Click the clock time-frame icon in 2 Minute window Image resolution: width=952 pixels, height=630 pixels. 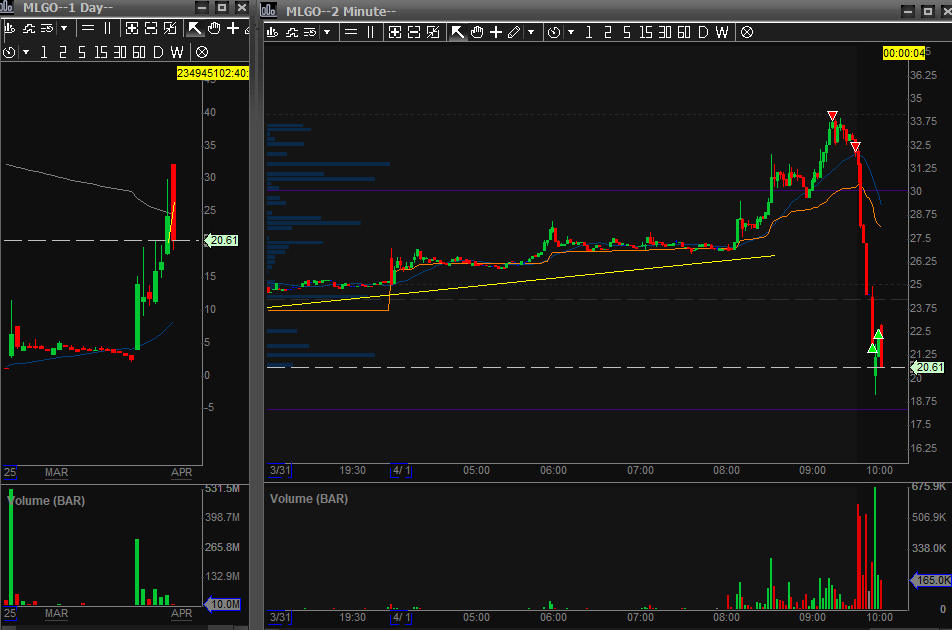coord(554,32)
